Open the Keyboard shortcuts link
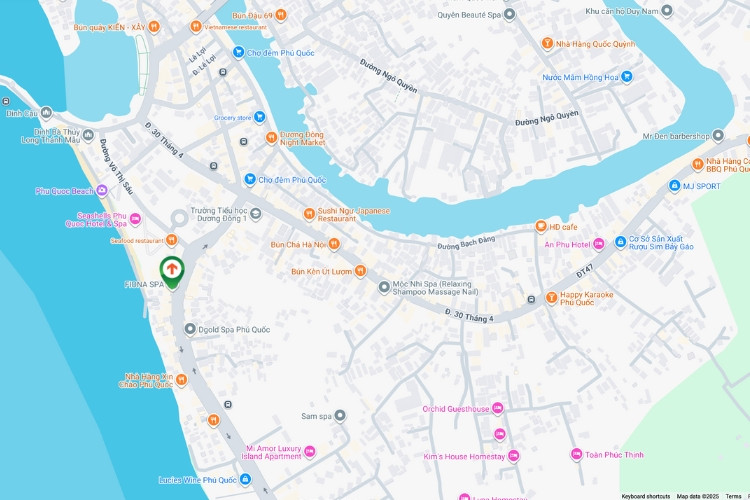Image resolution: width=750 pixels, height=500 pixels. 646,496
